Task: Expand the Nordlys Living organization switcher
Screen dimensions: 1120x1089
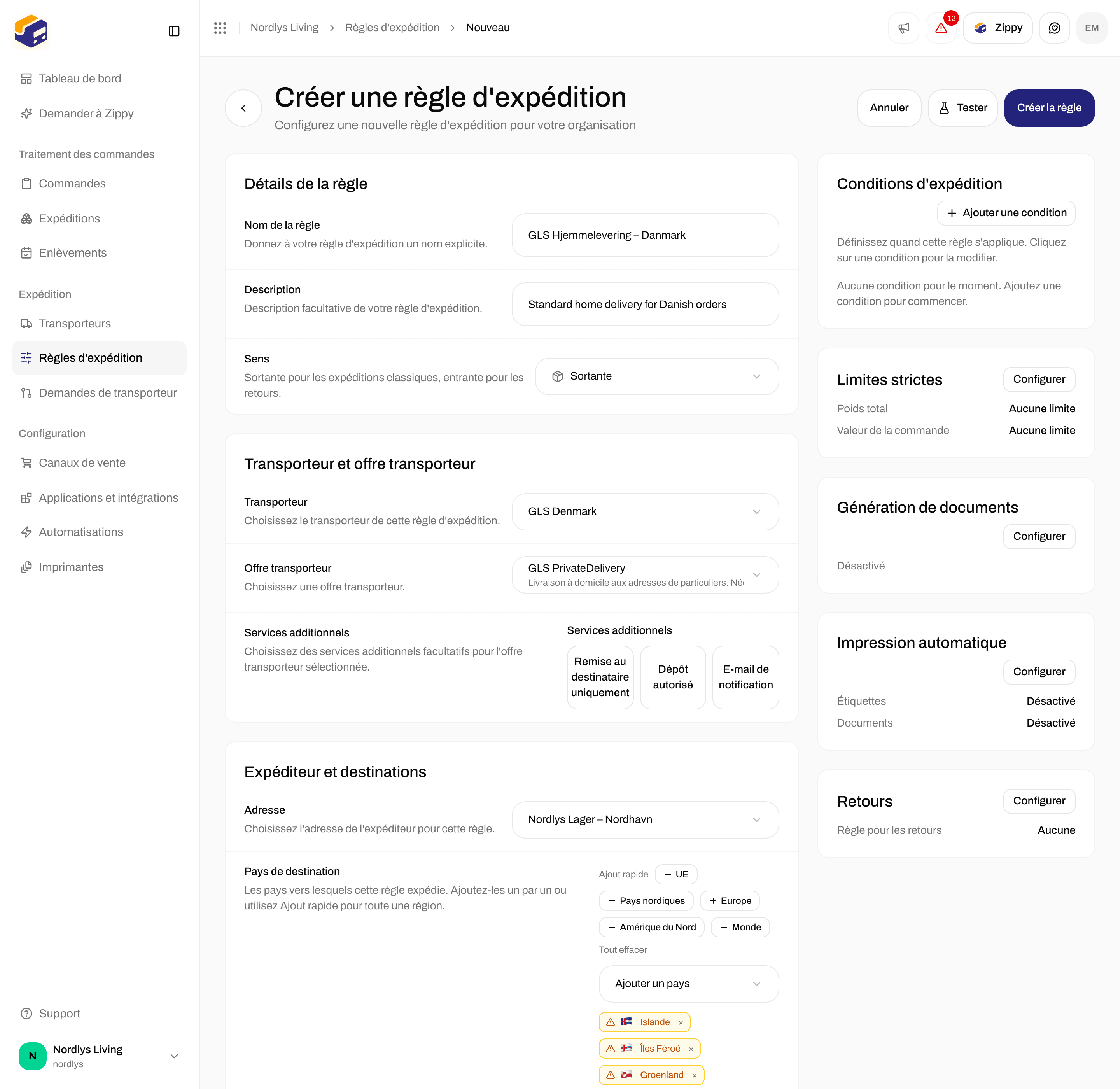Action: pos(100,1056)
